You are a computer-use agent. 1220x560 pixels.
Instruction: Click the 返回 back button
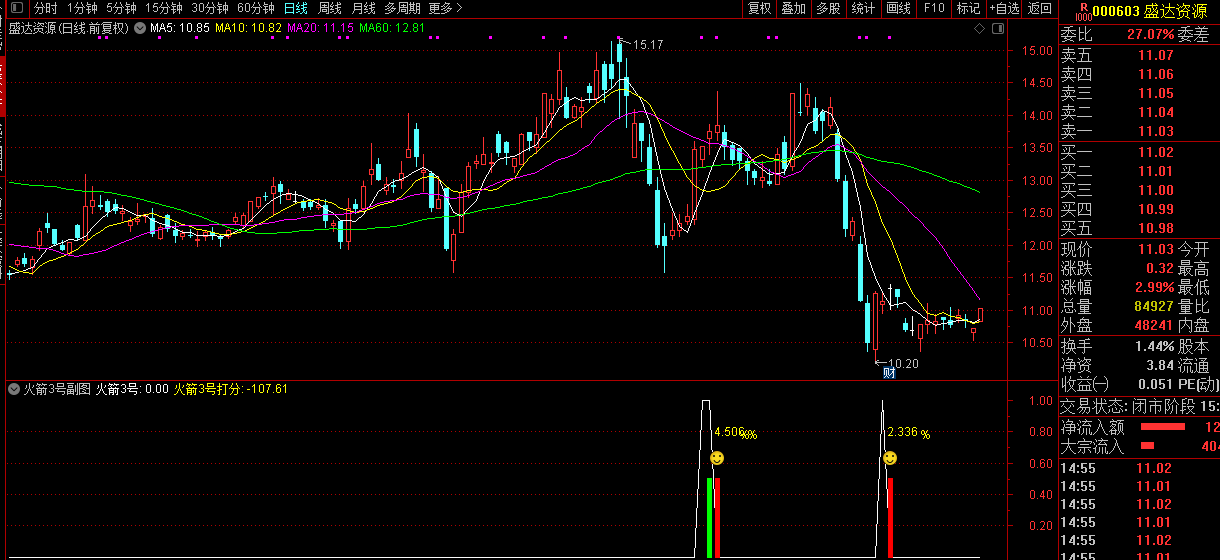pyautogui.click(x=1040, y=8)
